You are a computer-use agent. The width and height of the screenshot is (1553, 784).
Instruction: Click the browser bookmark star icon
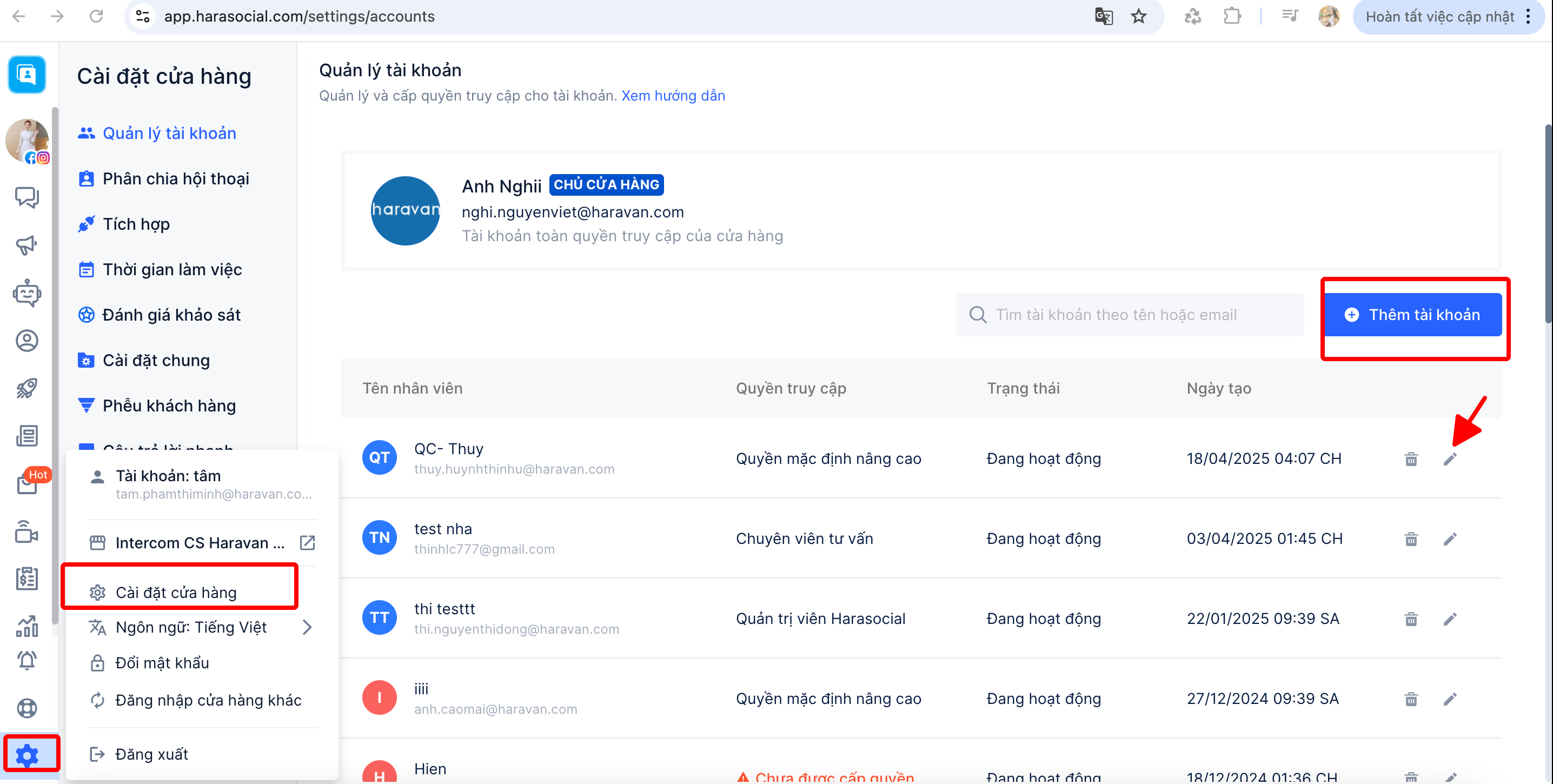(x=1138, y=16)
